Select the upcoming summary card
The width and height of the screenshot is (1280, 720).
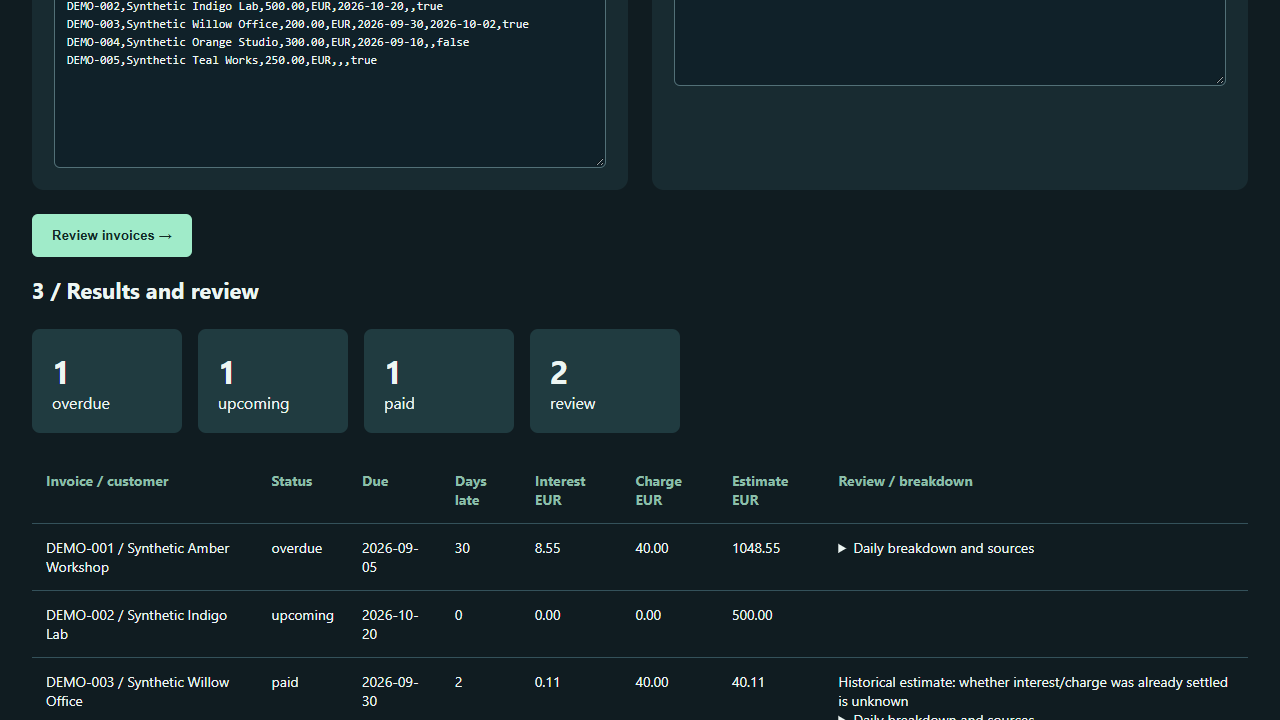coord(273,381)
